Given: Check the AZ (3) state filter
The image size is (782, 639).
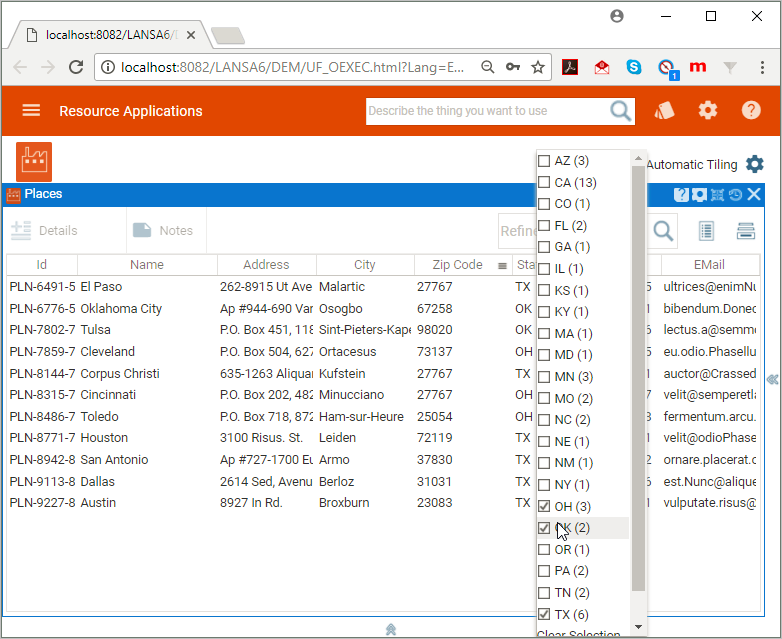Looking at the screenshot, I should pyautogui.click(x=544, y=161).
